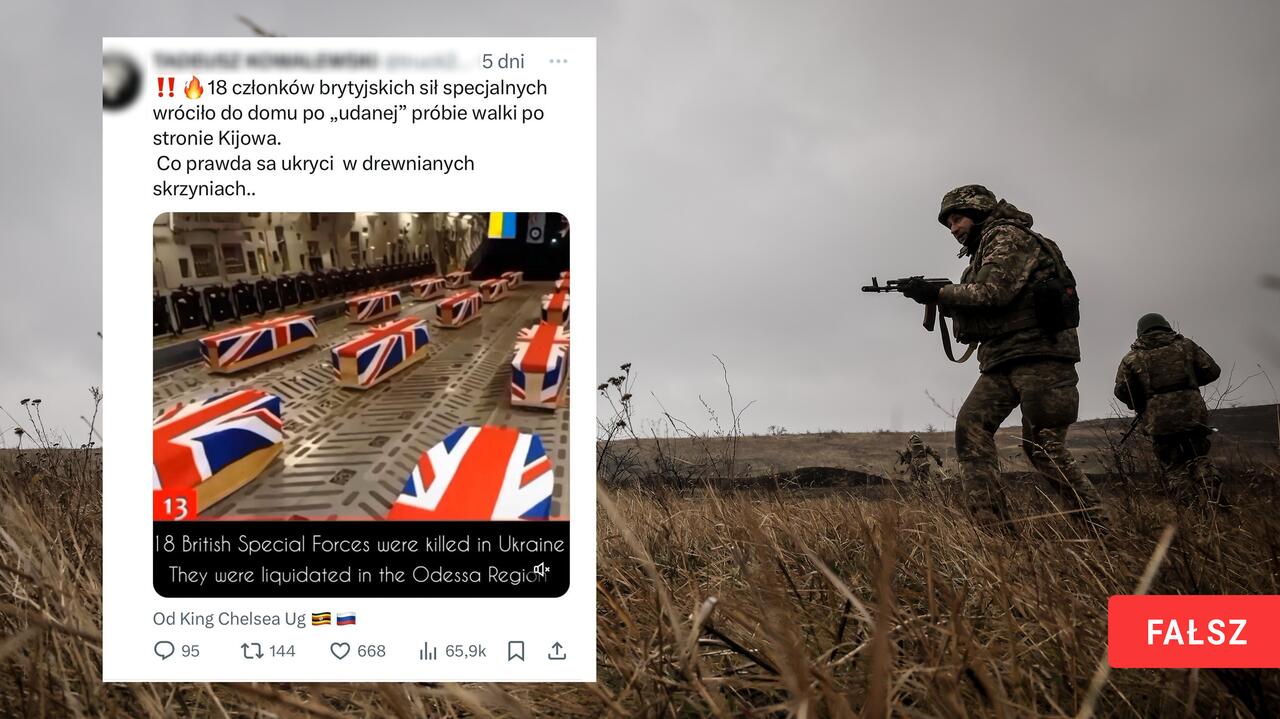1280x719 pixels.
Task: Click the retweet count 144
Action: pyautogui.click(x=283, y=651)
